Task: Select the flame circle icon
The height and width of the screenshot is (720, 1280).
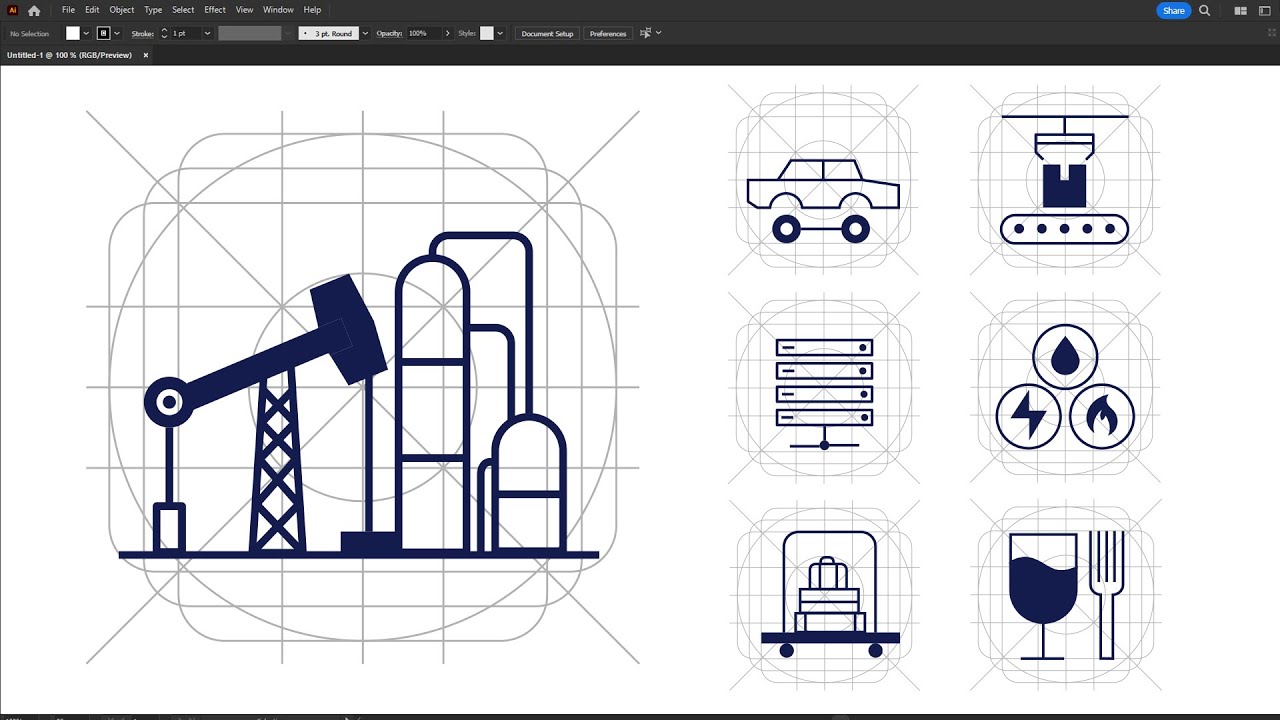Action: pyautogui.click(x=1102, y=415)
